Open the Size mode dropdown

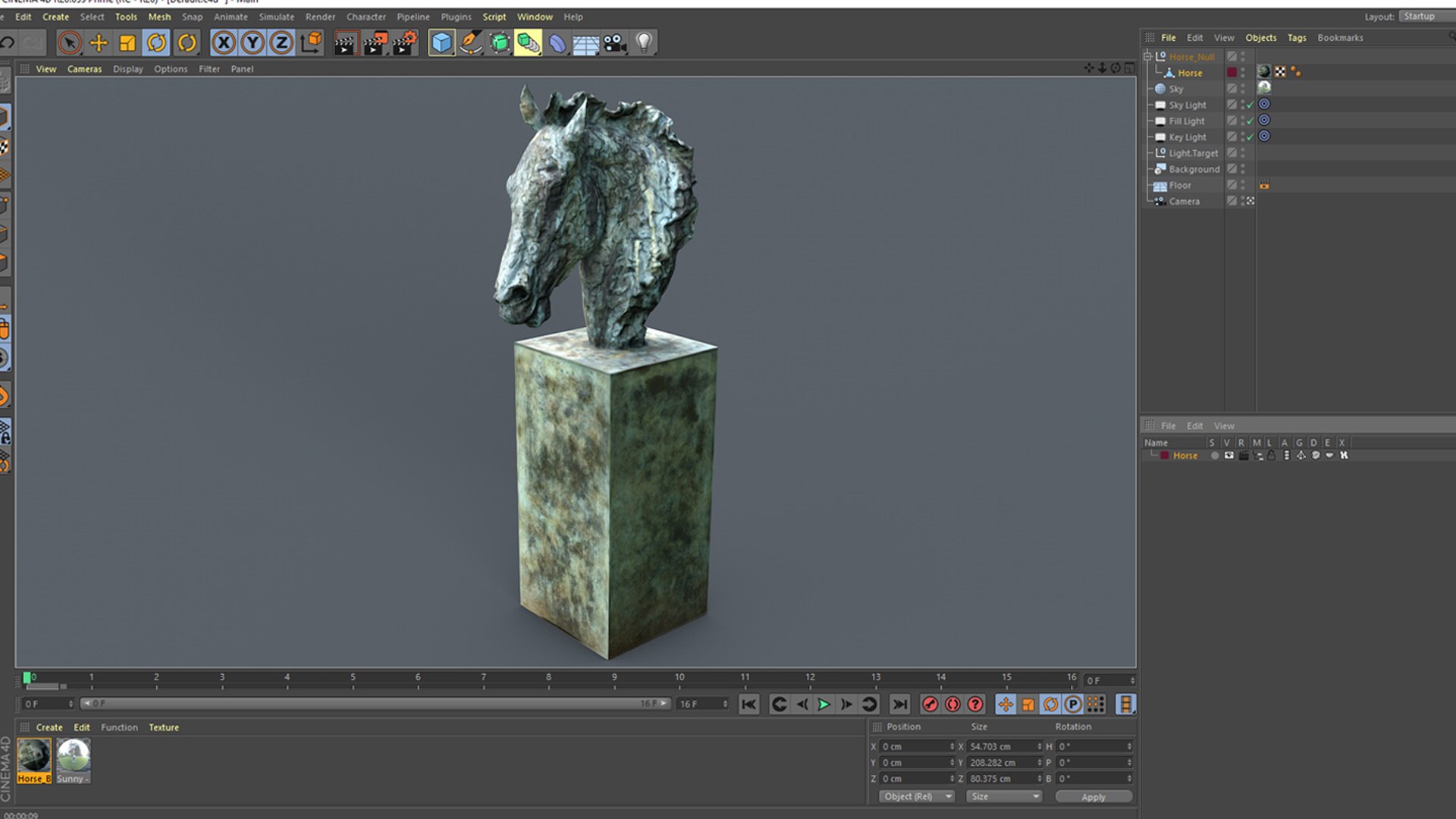click(1004, 796)
